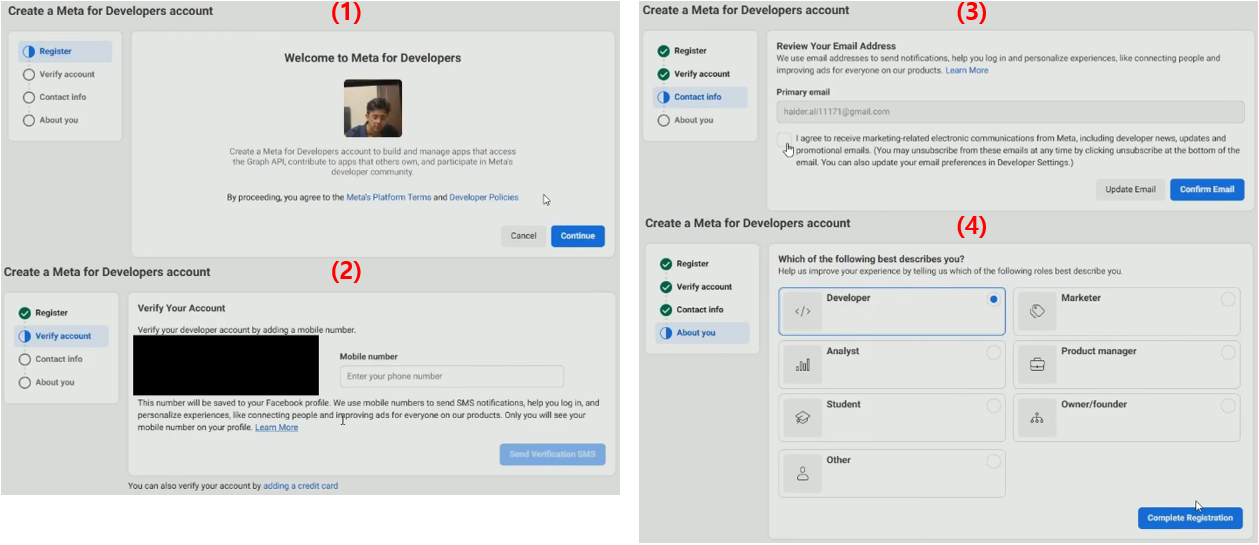The width and height of the screenshot is (1259, 545).
Task: Click the 'Welcome to Meta for Developers' heading
Action: 373,58
